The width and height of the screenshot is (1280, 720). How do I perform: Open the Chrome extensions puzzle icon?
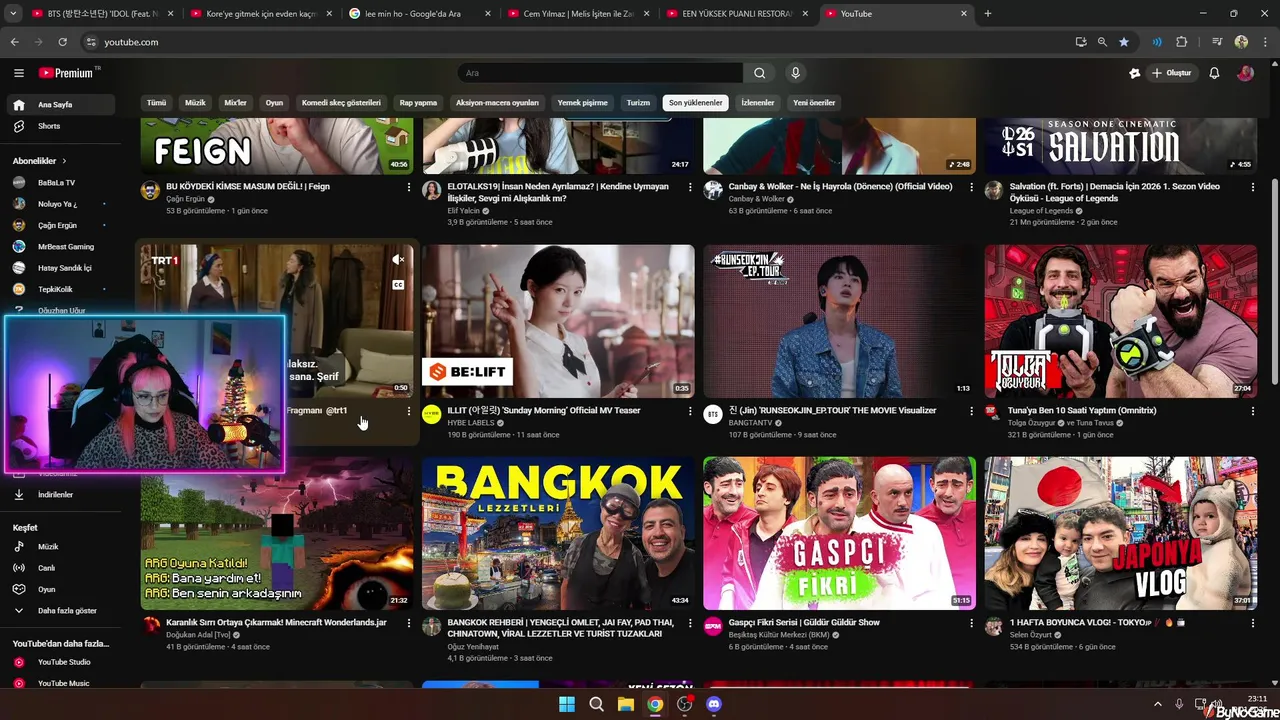[x=1182, y=42]
